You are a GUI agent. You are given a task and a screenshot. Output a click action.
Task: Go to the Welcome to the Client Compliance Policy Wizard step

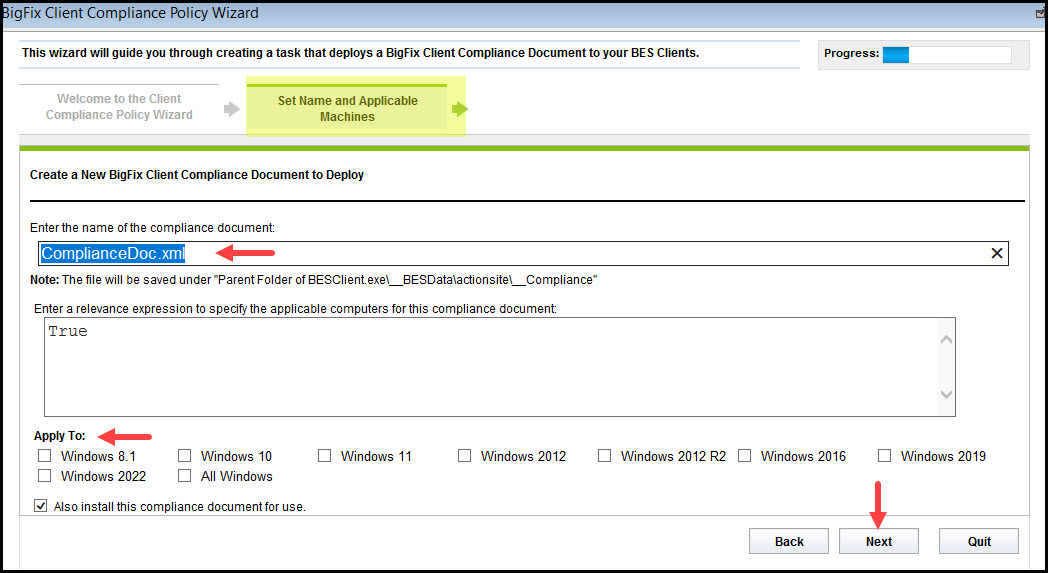tap(119, 107)
